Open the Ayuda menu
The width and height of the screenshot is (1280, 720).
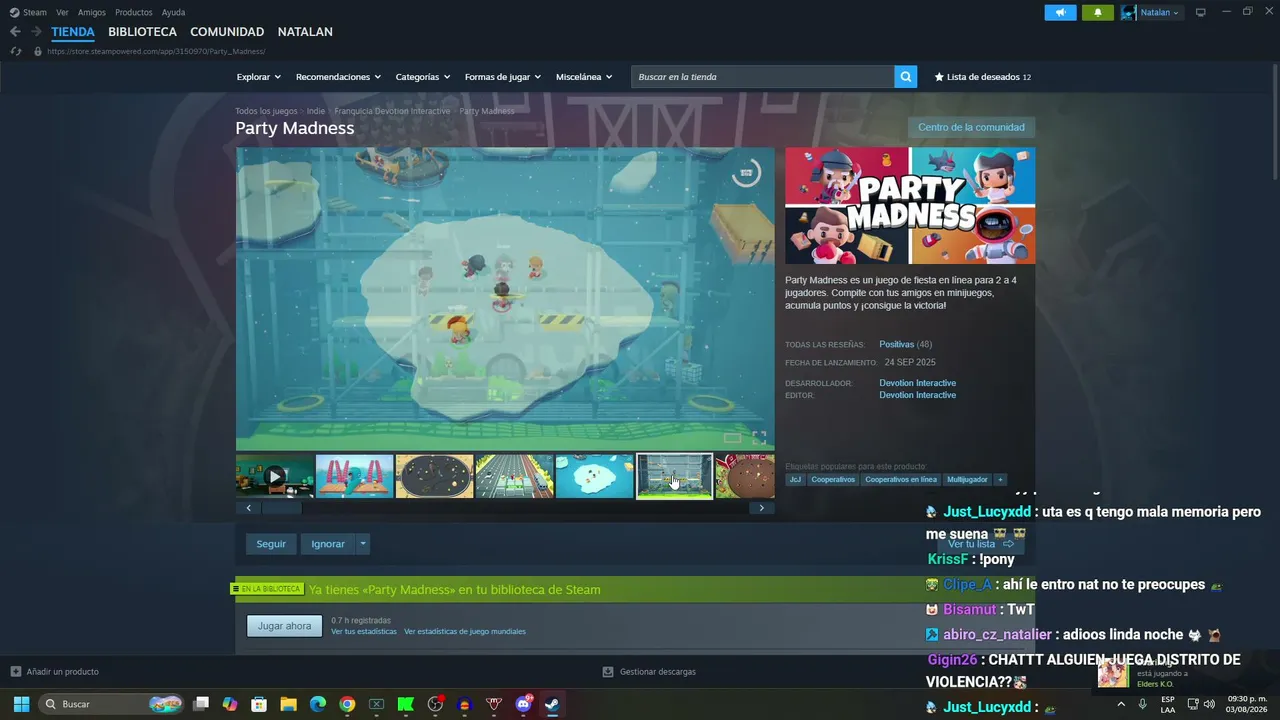pyautogui.click(x=173, y=12)
